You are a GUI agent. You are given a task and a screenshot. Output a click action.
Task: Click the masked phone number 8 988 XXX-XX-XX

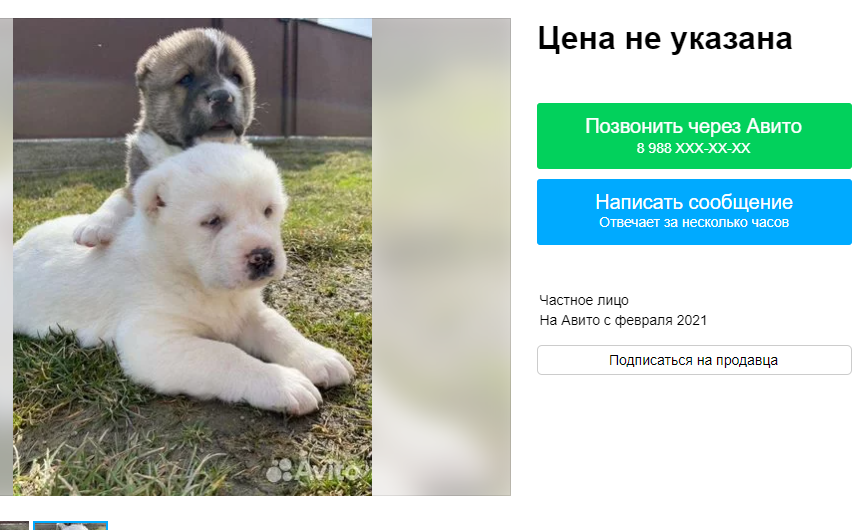(x=693, y=148)
